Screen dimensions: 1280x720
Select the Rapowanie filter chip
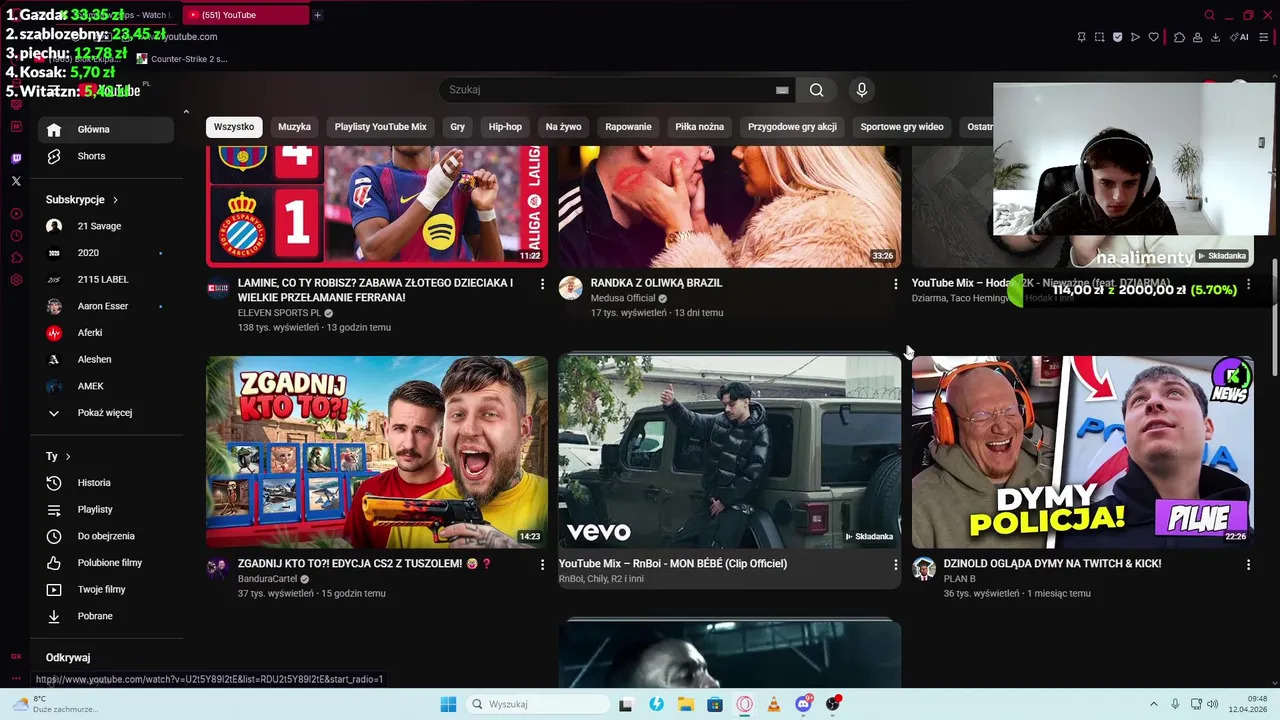628,127
